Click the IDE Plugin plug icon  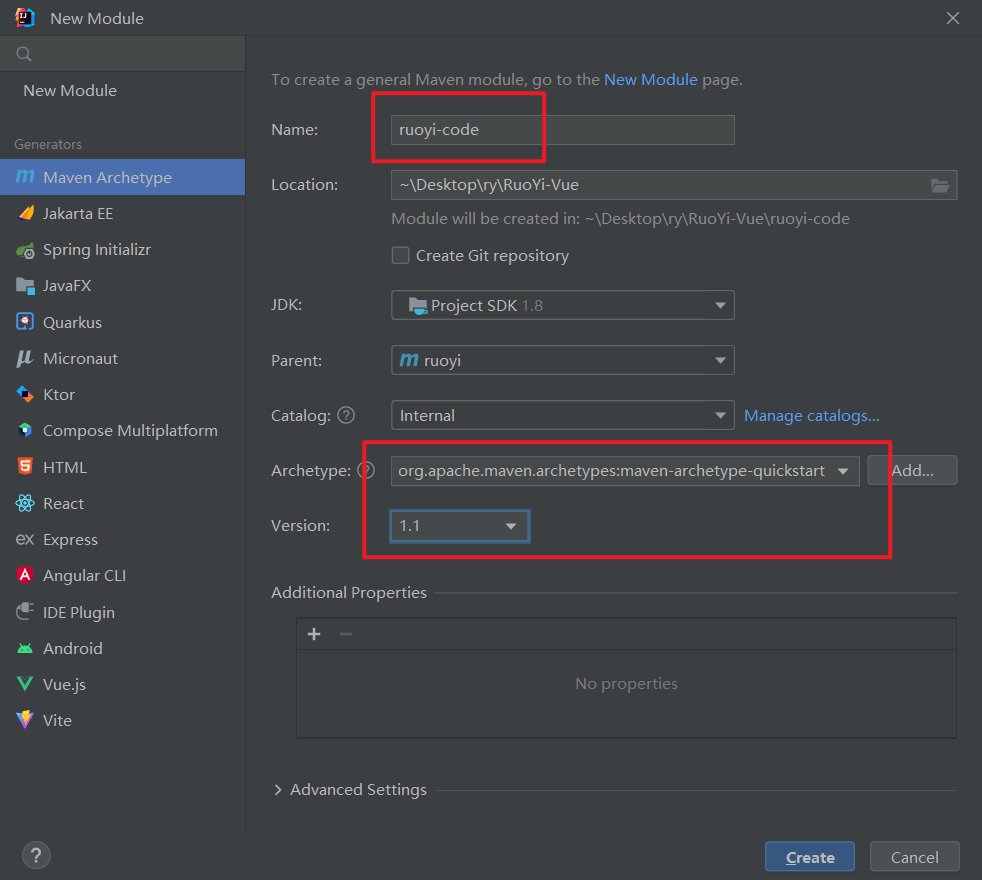25,611
